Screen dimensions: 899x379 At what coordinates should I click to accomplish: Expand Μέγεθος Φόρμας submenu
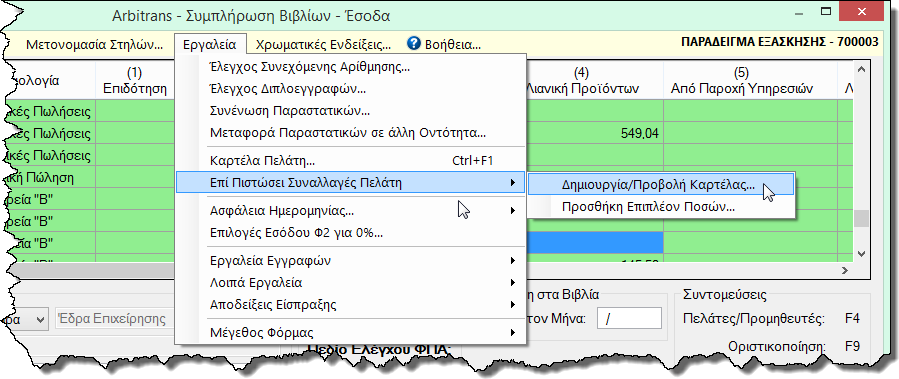tap(350, 333)
